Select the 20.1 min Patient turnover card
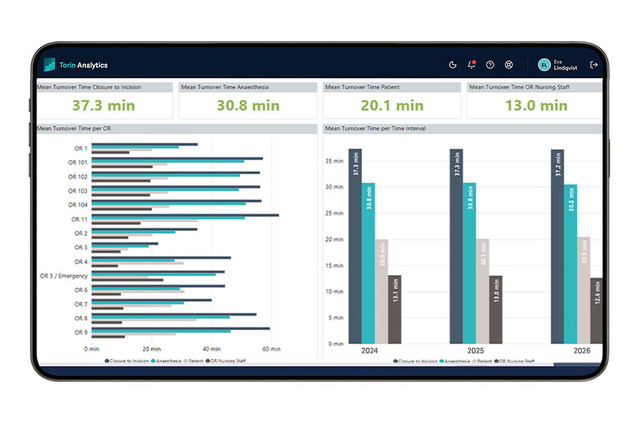 click(x=392, y=101)
